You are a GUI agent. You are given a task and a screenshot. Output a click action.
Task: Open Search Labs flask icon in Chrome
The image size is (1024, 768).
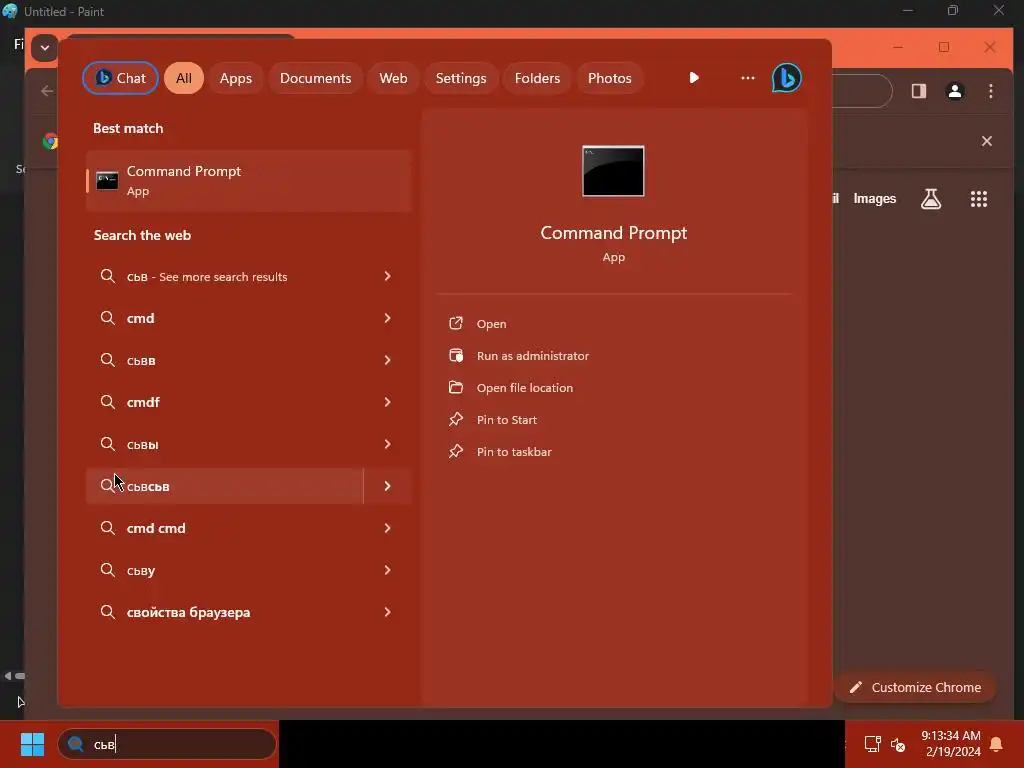(x=931, y=199)
